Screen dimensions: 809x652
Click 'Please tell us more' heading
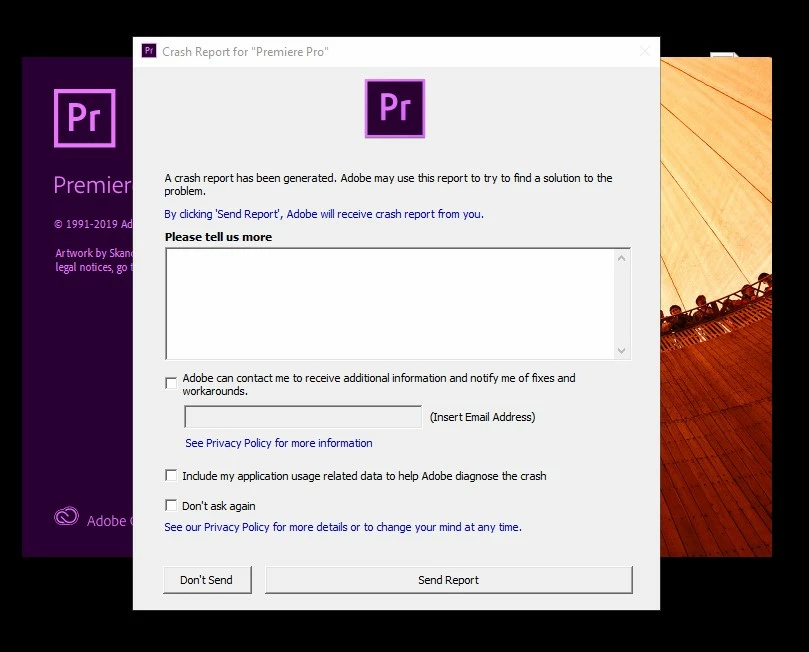coord(218,237)
